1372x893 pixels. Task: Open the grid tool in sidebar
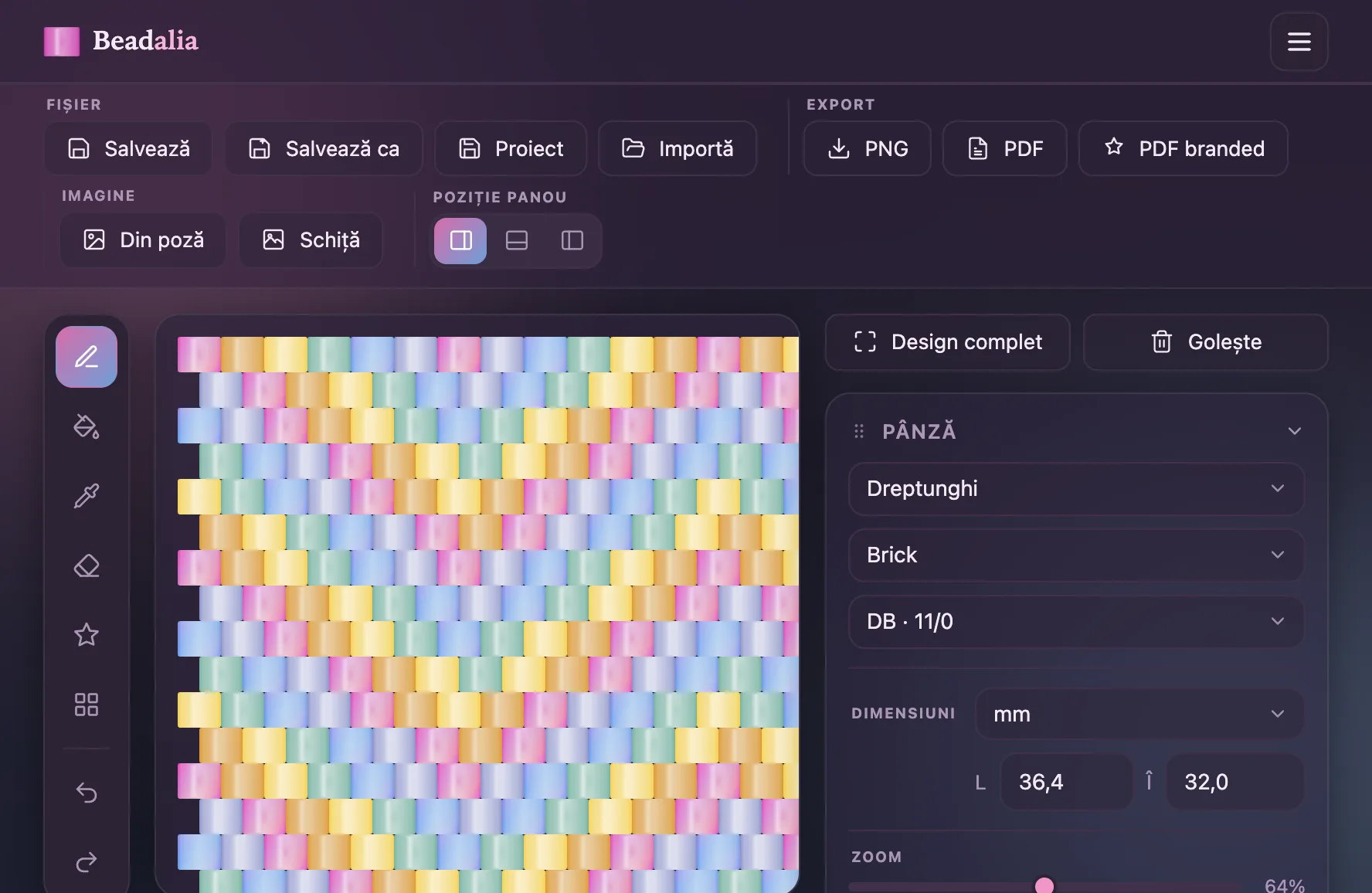87,705
